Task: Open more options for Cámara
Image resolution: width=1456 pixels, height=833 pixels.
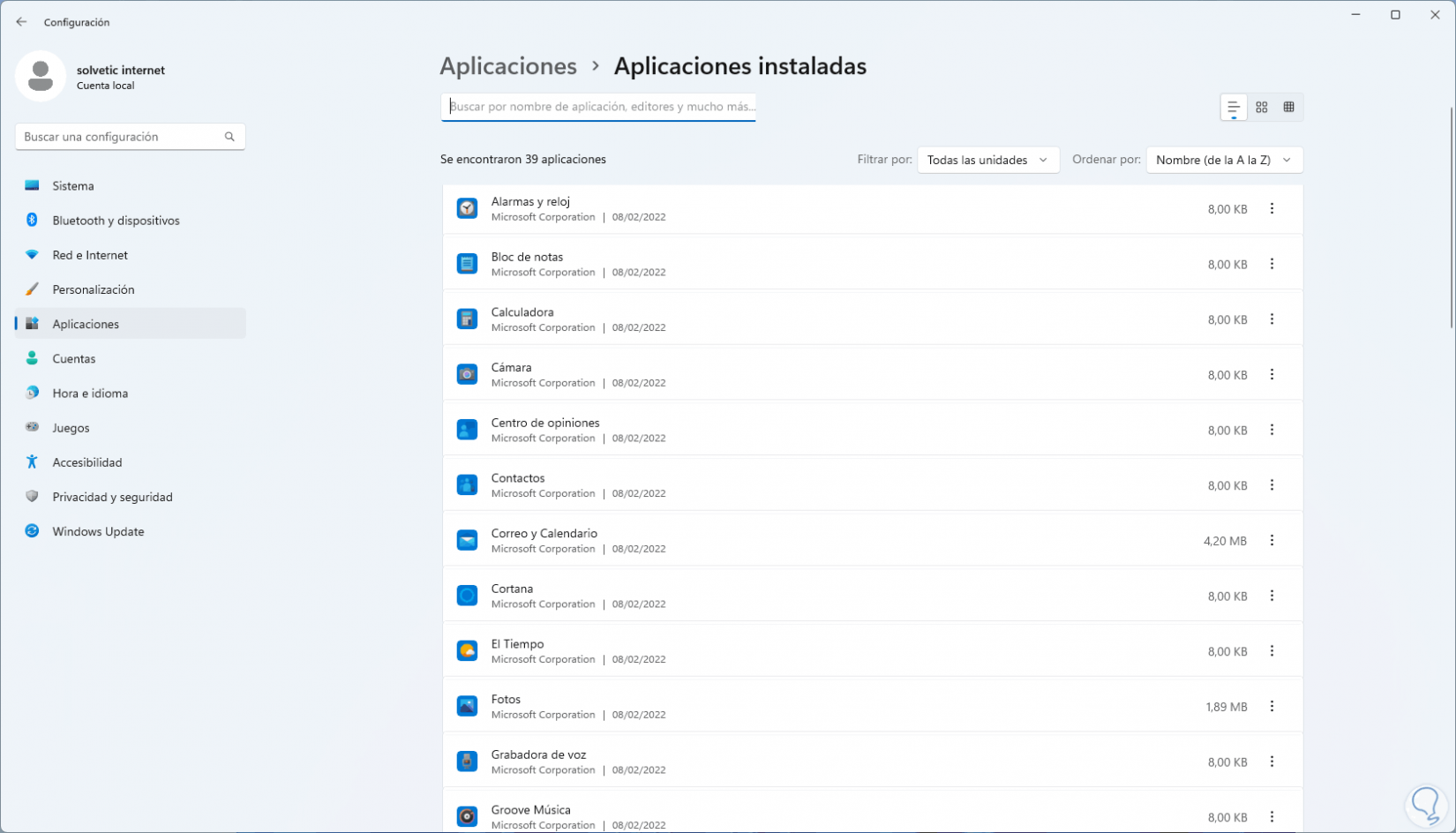Action: [1272, 374]
